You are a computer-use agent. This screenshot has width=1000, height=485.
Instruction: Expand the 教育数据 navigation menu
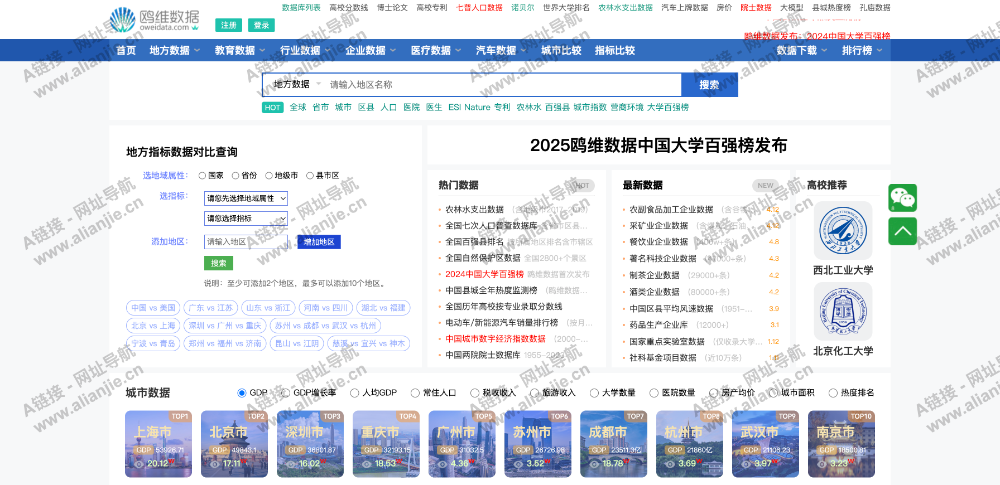(x=240, y=50)
